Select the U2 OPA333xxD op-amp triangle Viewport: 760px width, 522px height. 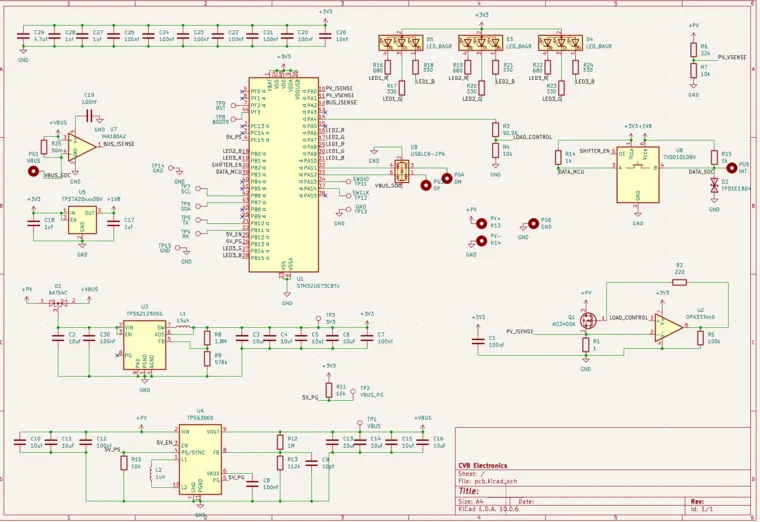[x=668, y=327]
